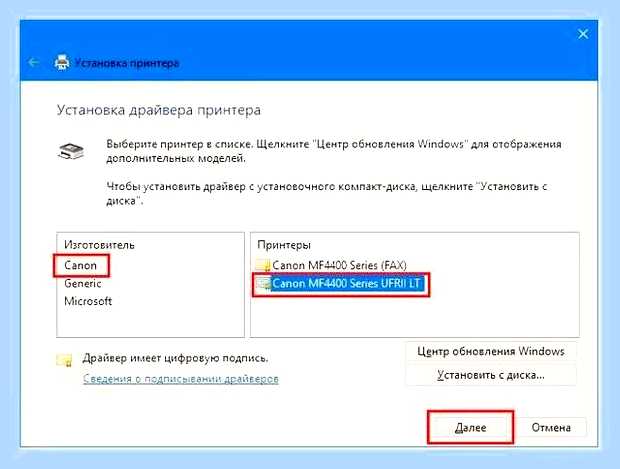Click Центр обновления Windows button
Image resolution: width=620 pixels, height=469 pixels.
pyautogui.click(x=491, y=352)
